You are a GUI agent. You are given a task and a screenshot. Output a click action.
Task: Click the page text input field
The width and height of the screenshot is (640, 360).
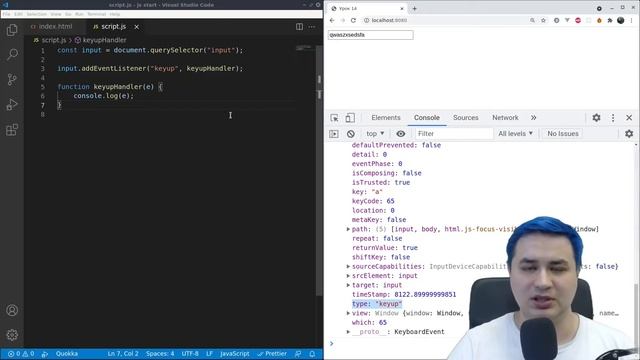pyautogui.click(x=371, y=35)
